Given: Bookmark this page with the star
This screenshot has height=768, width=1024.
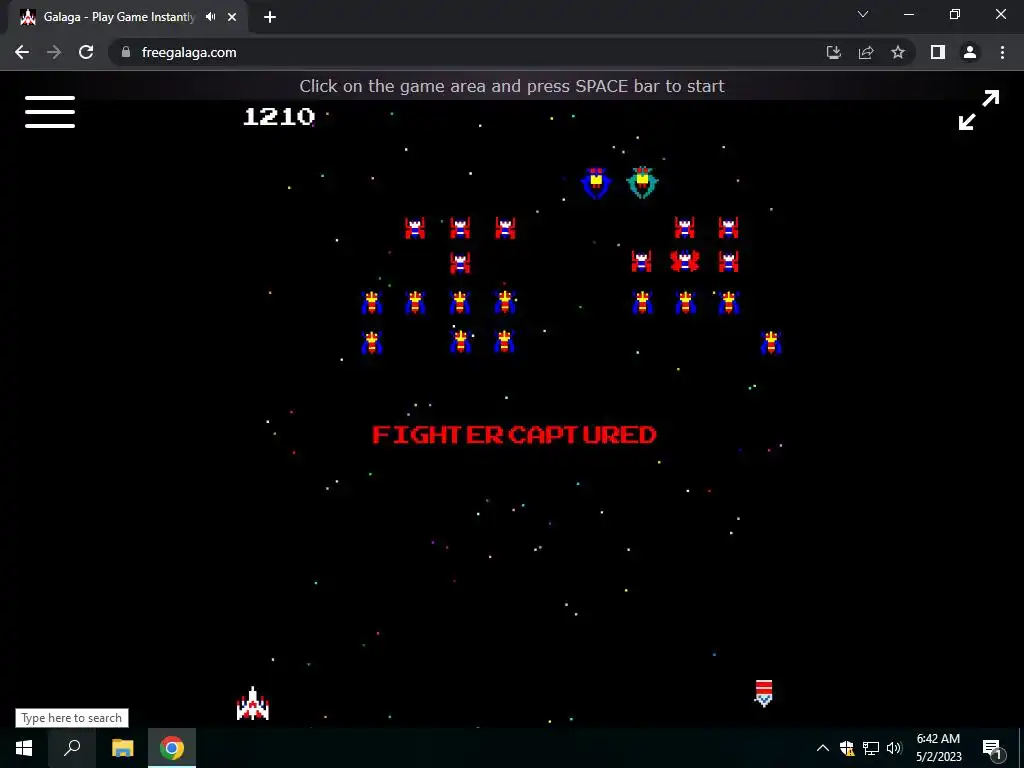Looking at the screenshot, I should coord(898,52).
